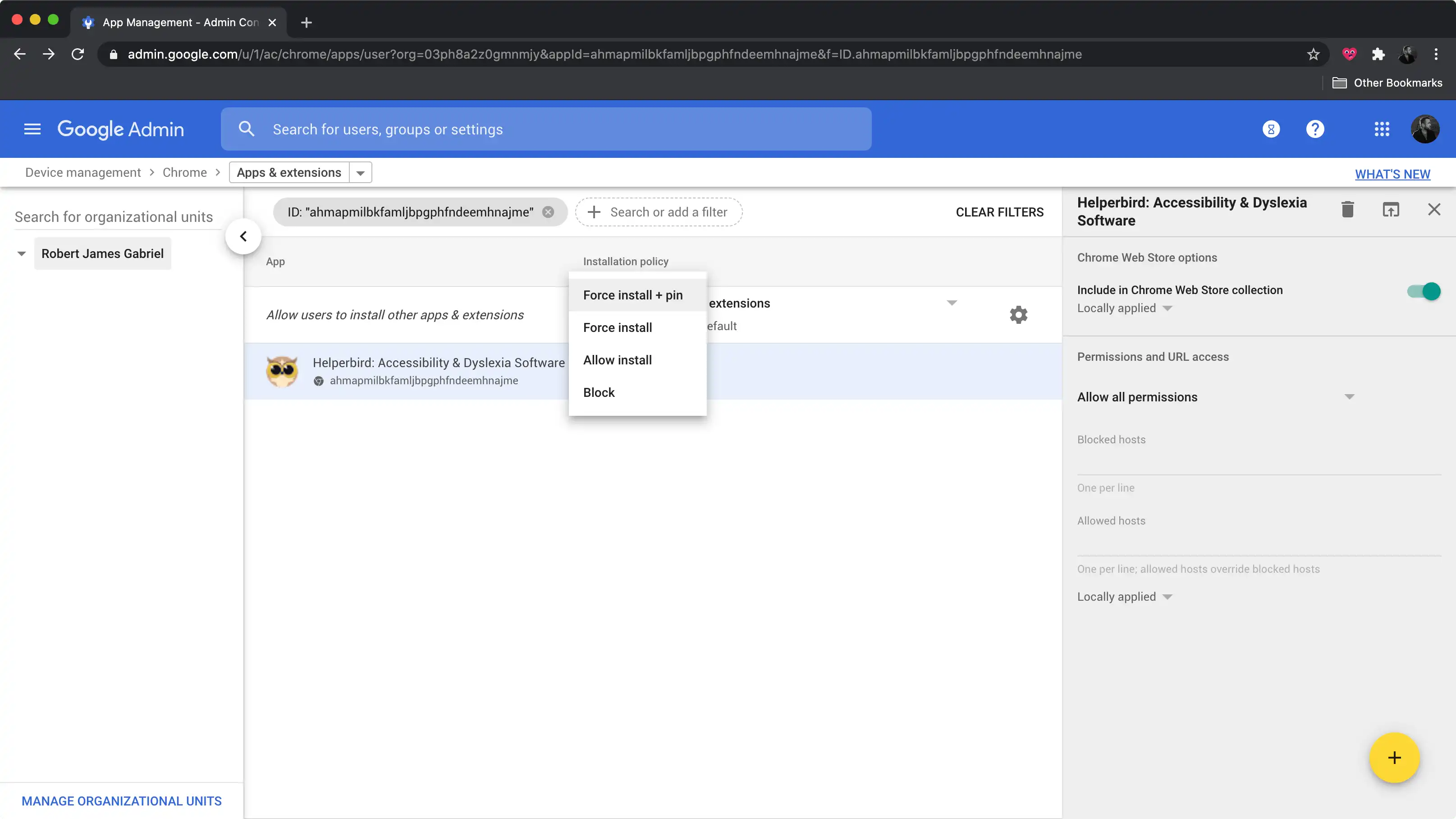Click the yellow add app button
This screenshot has height=819, width=1456.
pyautogui.click(x=1394, y=757)
